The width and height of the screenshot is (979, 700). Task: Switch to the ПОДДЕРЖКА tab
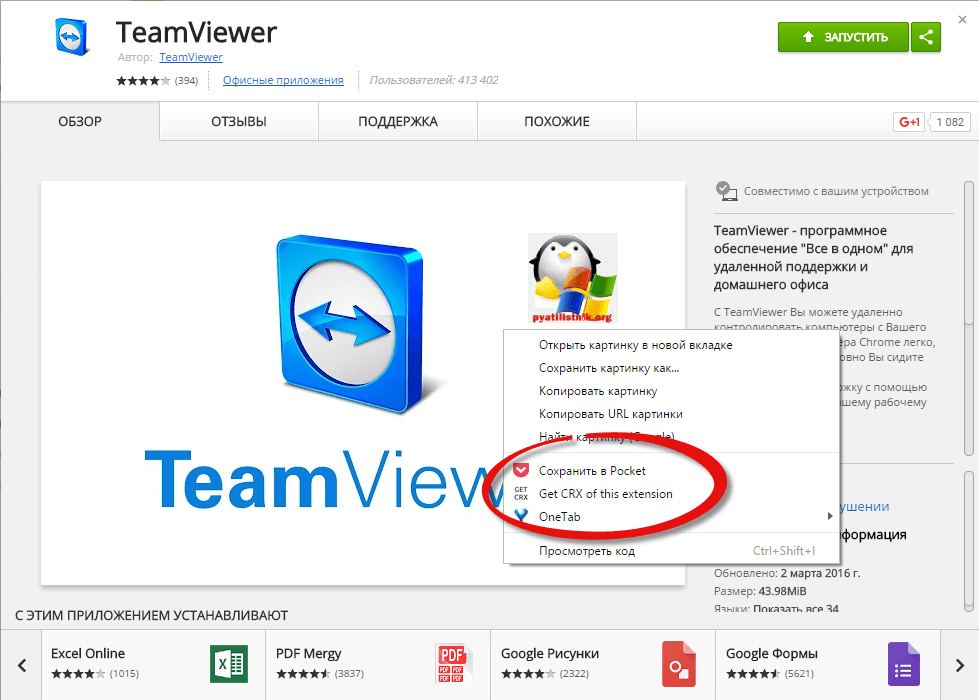tap(398, 122)
